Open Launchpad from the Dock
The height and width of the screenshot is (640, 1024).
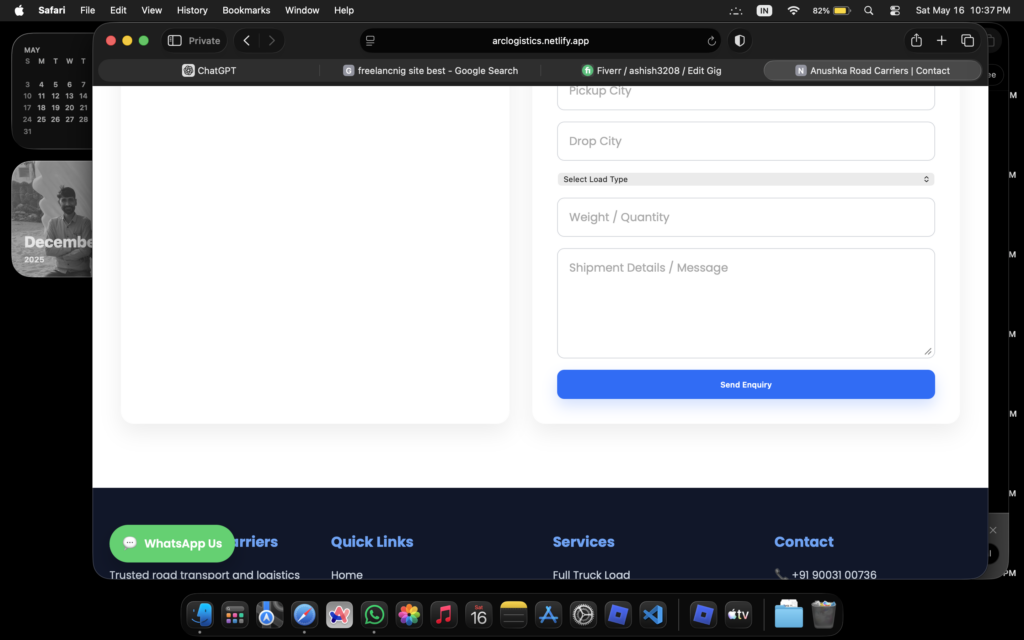point(234,615)
